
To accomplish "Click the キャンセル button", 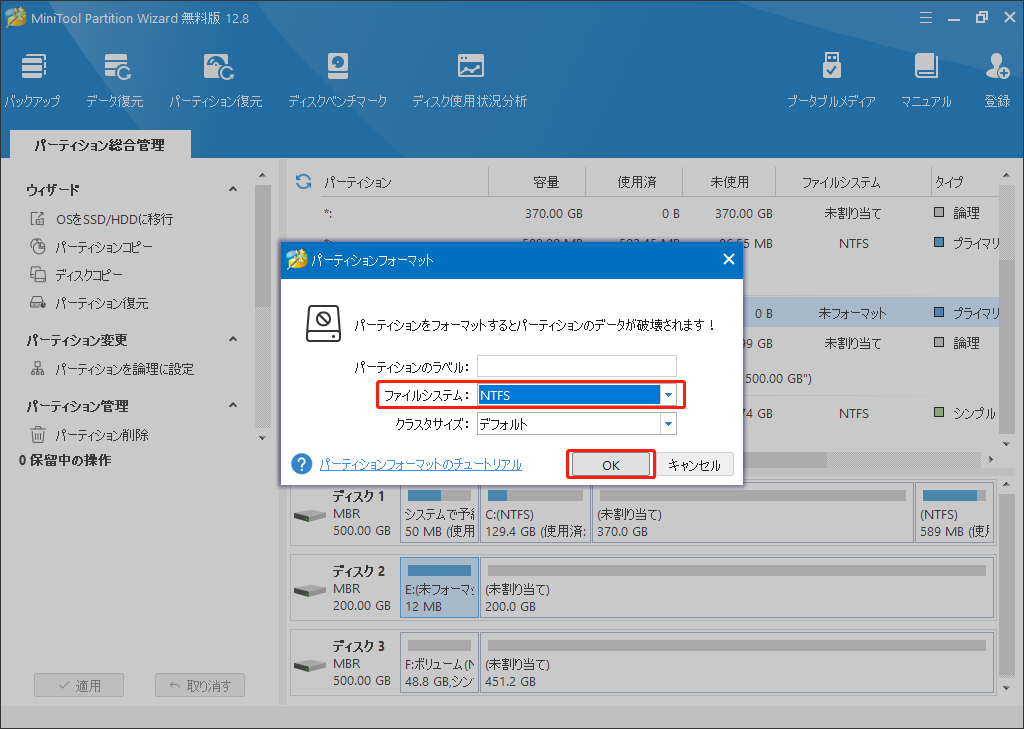I will pyautogui.click(x=694, y=464).
